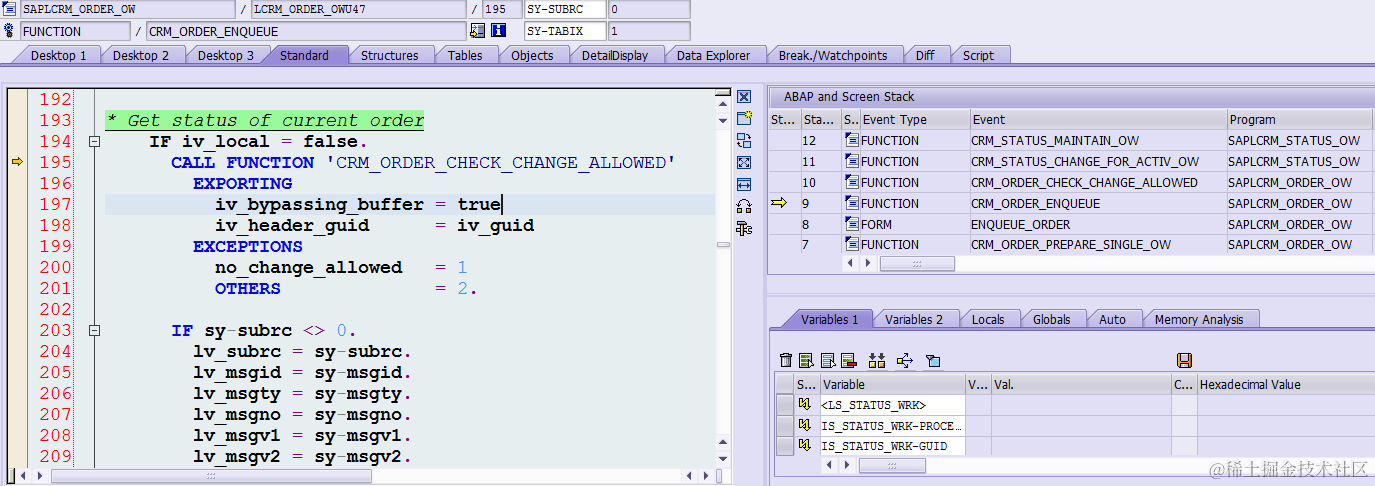
Task: Open Memory Analysis tab
Action: click(1198, 320)
